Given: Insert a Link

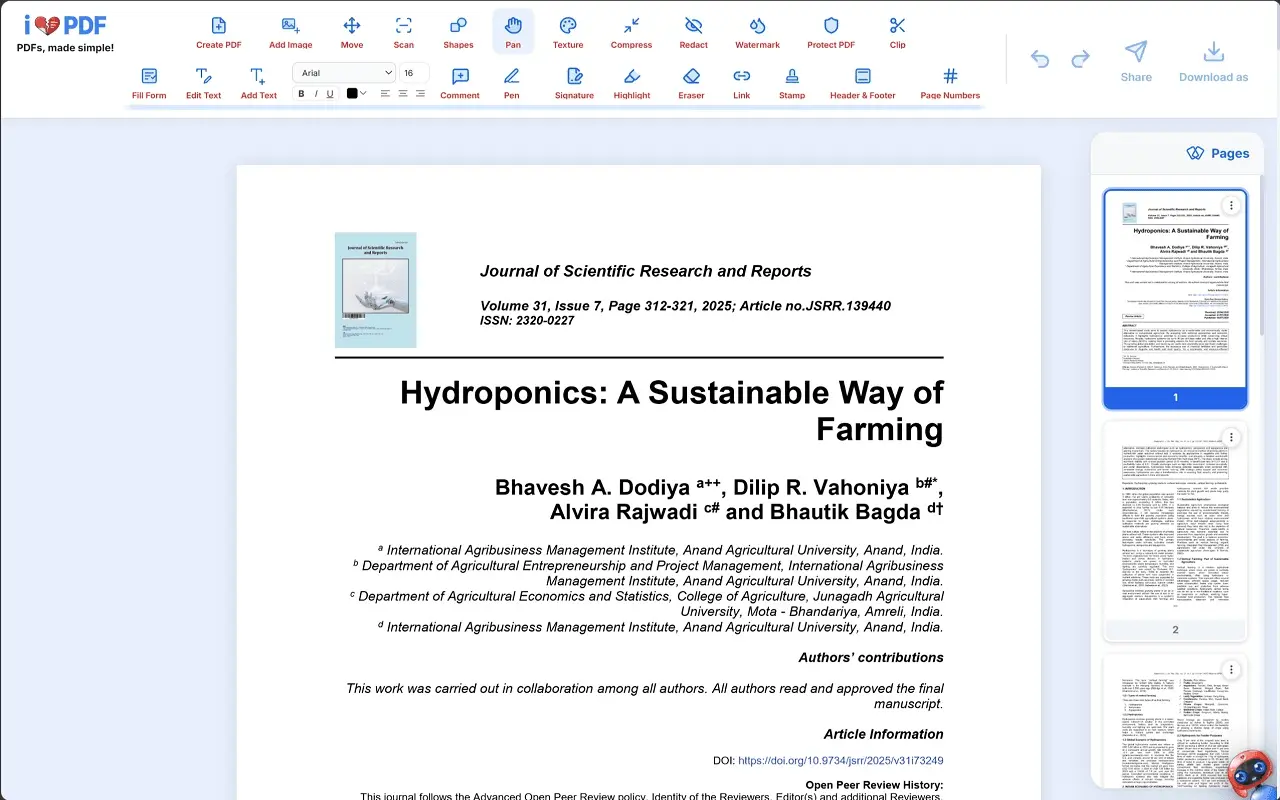Looking at the screenshot, I should [741, 83].
